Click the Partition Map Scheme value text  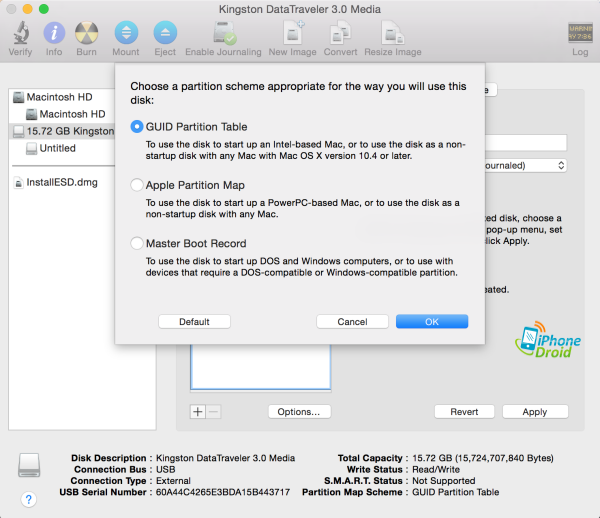(455, 492)
